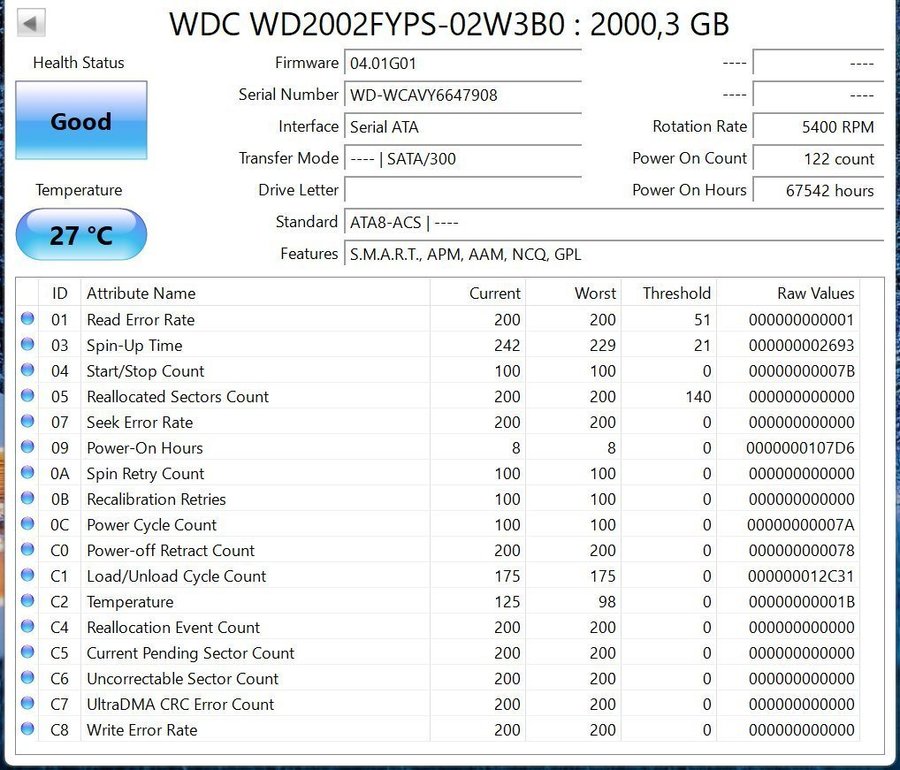This screenshot has width=900, height=770.
Task: Click the Rotation Rate 5400 RPM field
Action: [817, 127]
